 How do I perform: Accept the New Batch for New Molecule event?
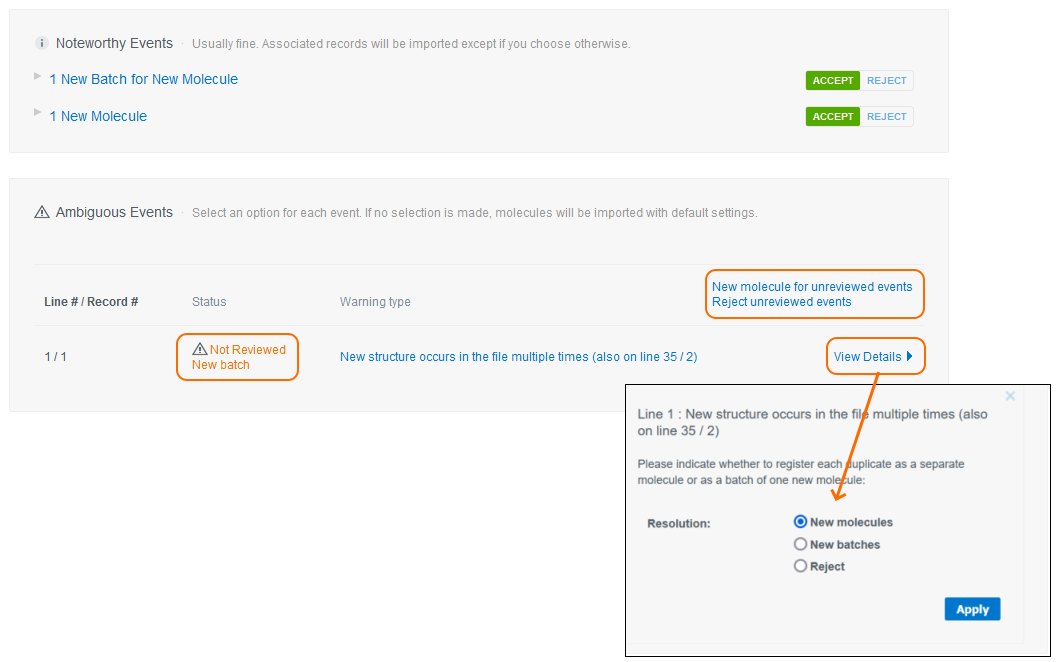[833, 80]
